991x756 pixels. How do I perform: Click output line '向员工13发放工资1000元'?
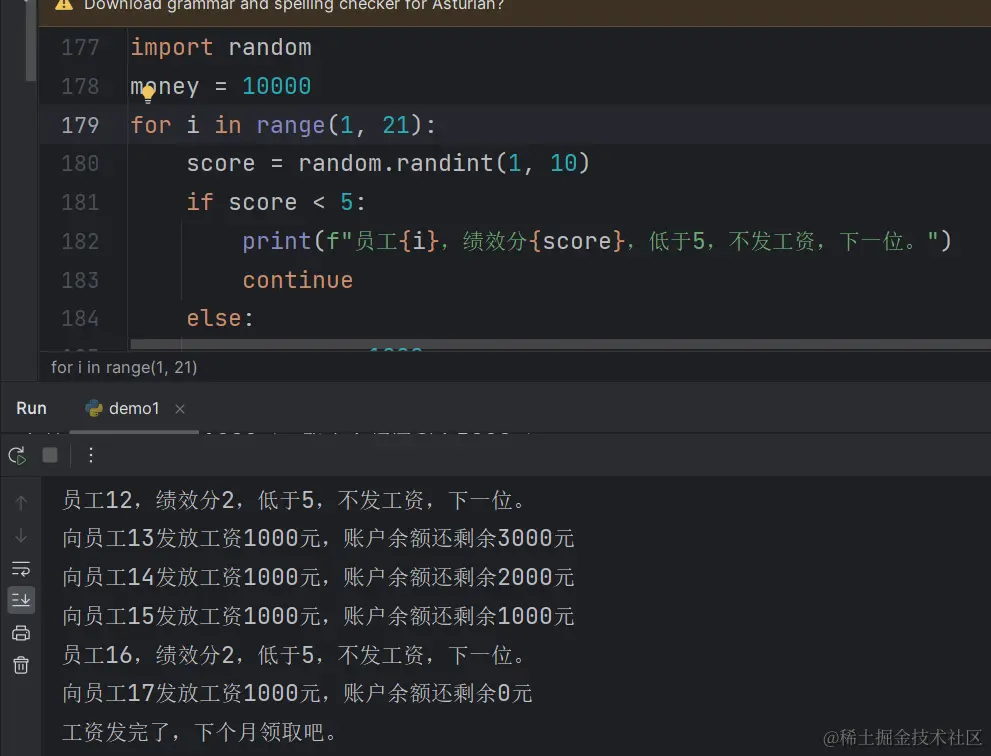(318, 539)
